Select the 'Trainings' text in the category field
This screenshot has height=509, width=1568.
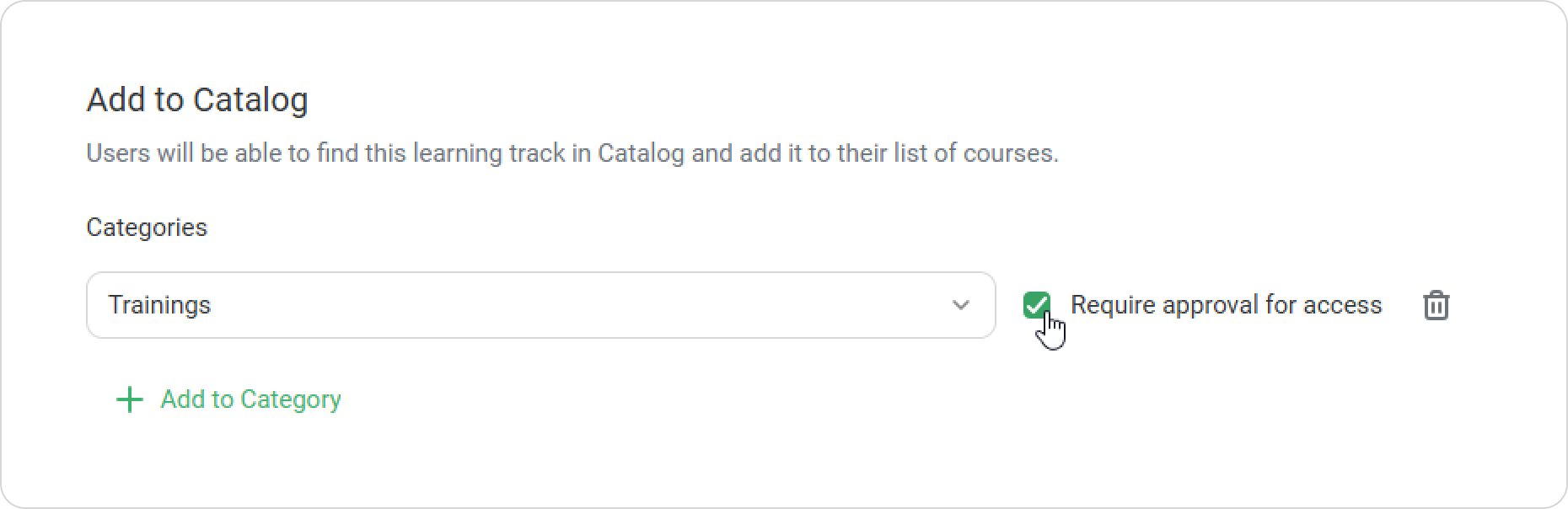pyautogui.click(x=159, y=305)
